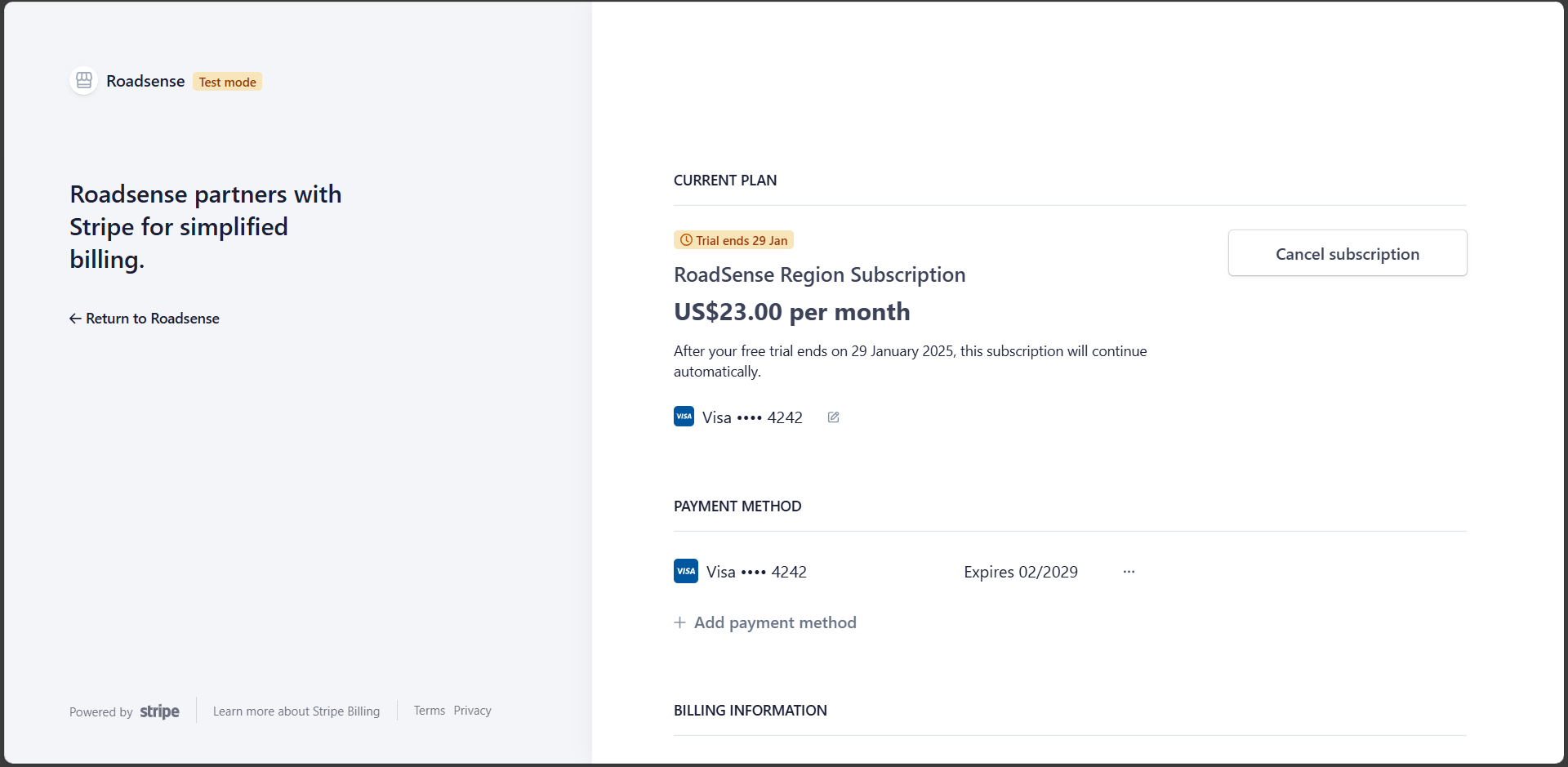
Task: Click the back arrow beside Return to Roadsense
Action: tap(75, 319)
